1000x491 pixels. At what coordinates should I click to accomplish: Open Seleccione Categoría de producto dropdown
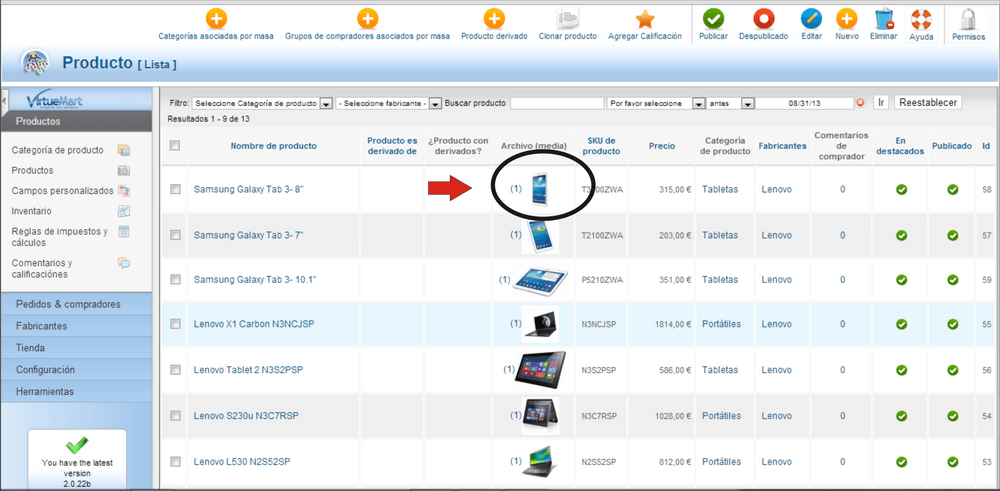263,103
